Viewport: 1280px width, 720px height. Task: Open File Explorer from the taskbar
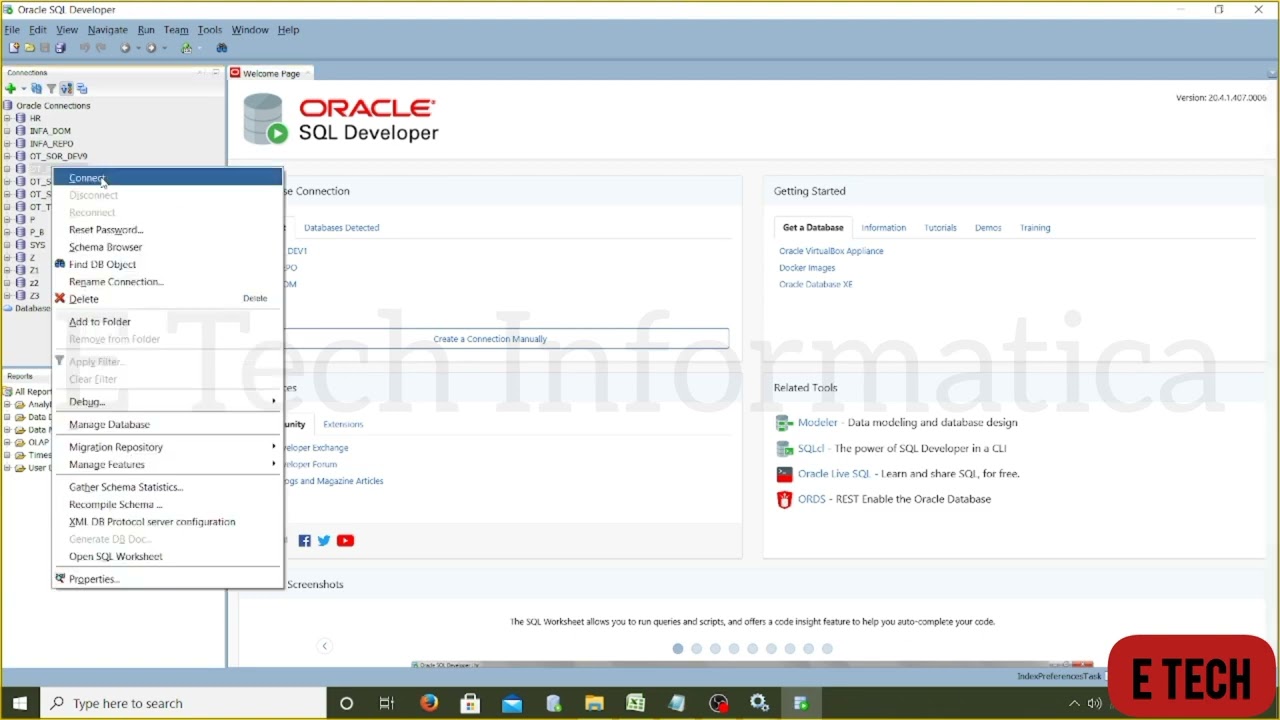pyautogui.click(x=594, y=703)
